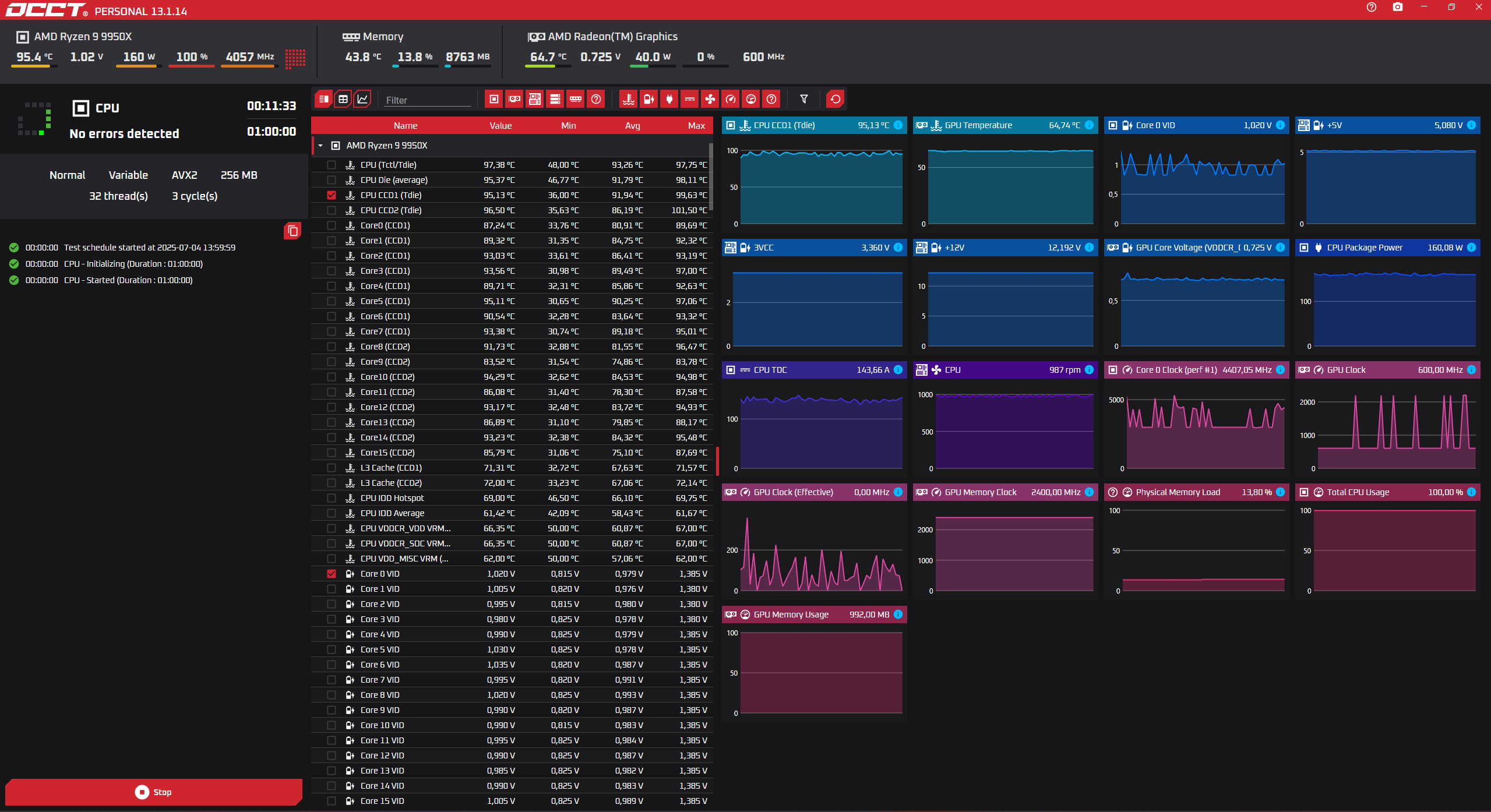Screen dimensions: 1491x812
Task: Toggle the fan sensor filter icon
Action: 710,99
